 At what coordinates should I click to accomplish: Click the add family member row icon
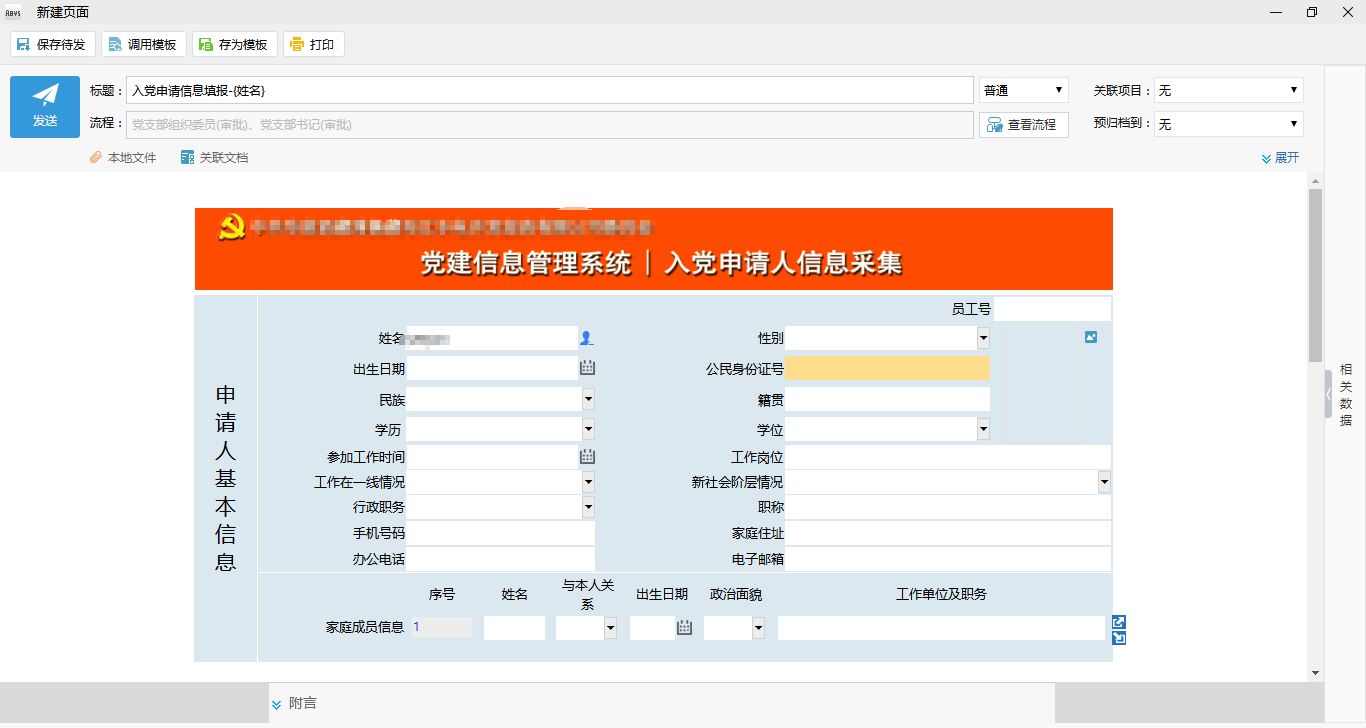coord(1118,622)
